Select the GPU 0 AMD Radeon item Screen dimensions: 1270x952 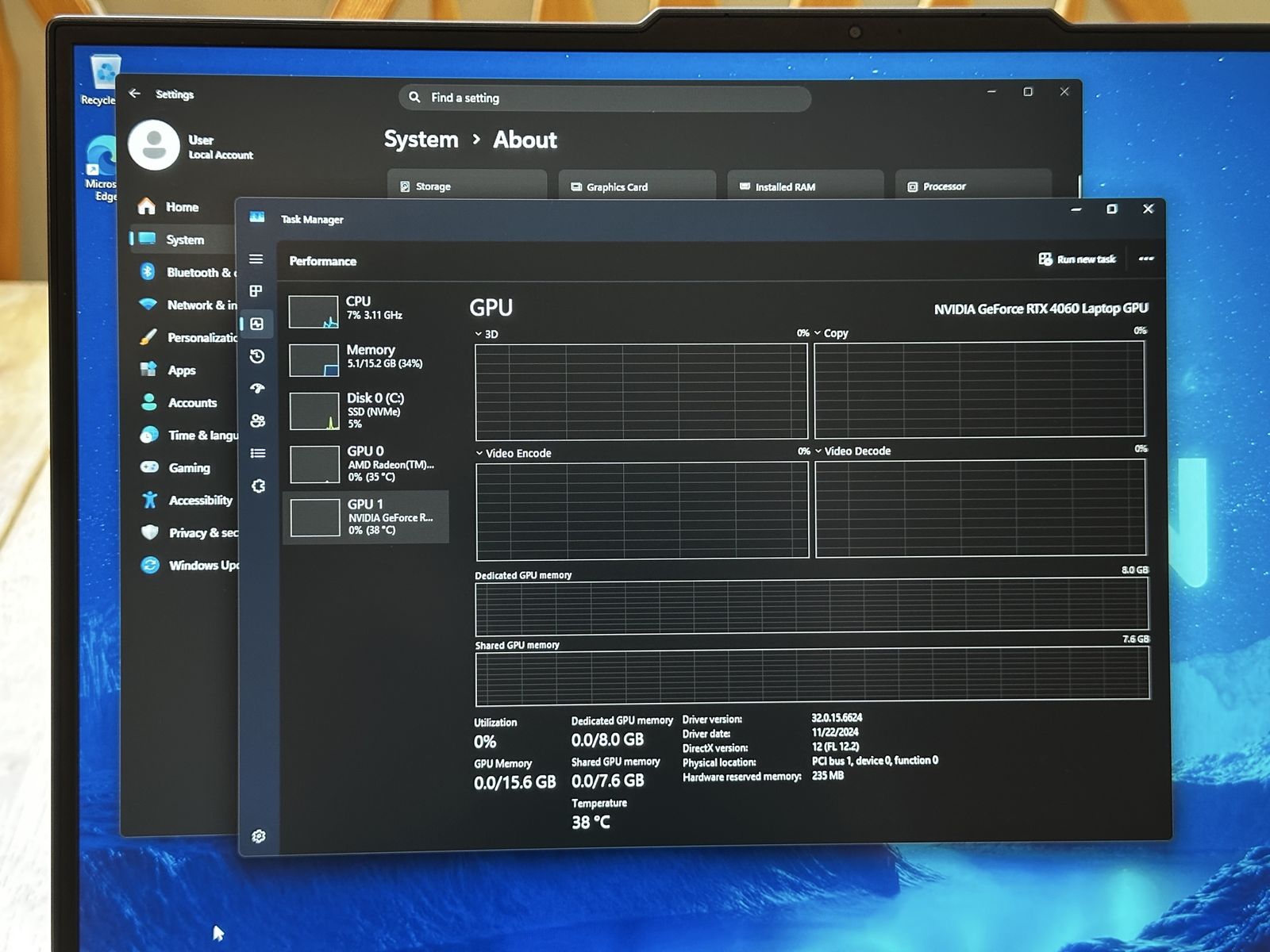(x=366, y=463)
